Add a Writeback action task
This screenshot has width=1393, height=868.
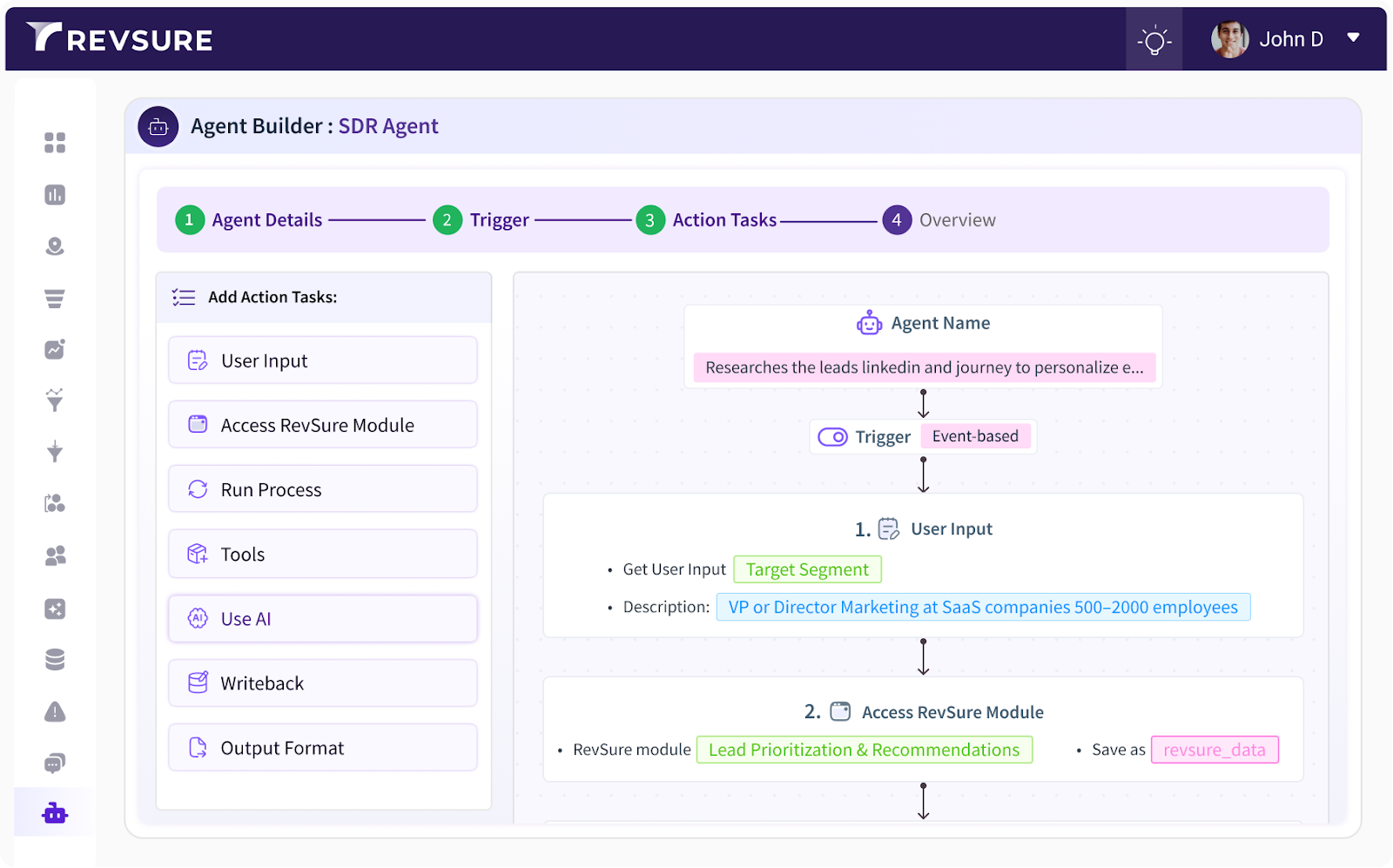pos(323,683)
